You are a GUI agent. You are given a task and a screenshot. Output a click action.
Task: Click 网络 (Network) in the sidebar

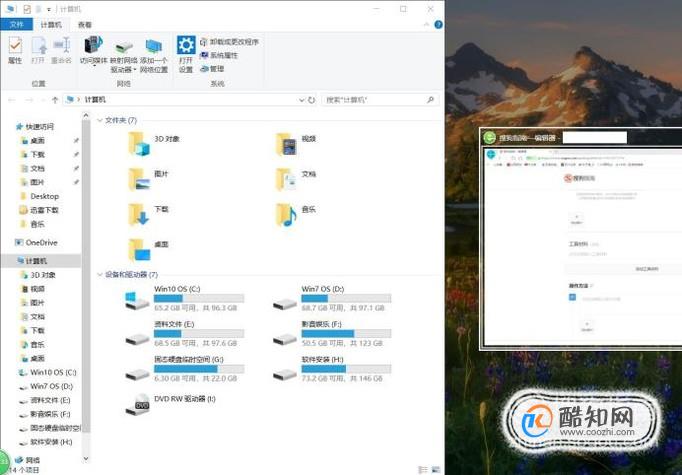point(27,460)
